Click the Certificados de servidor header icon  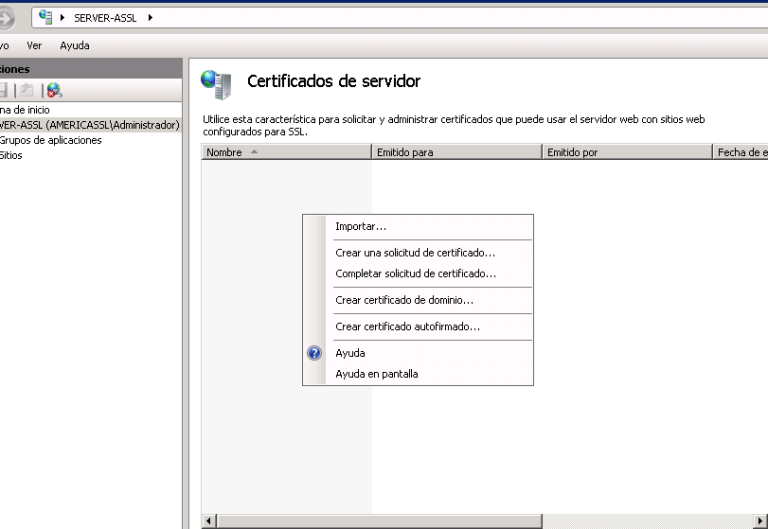coord(216,83)
